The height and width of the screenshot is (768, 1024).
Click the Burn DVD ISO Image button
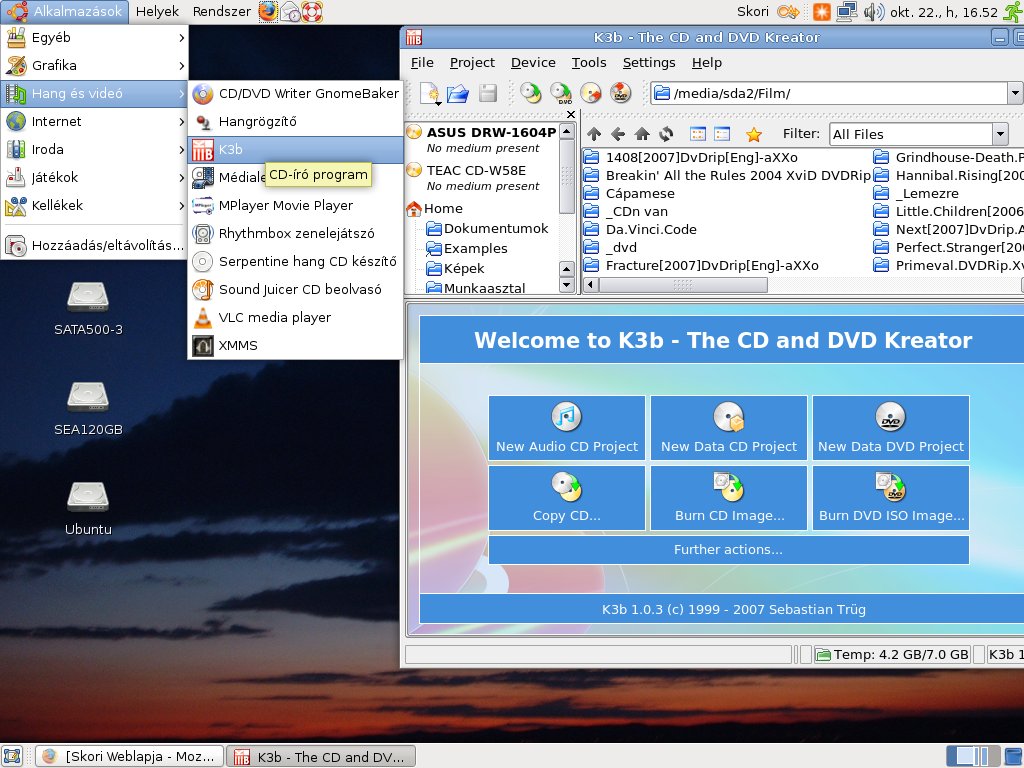coord(891,498)
